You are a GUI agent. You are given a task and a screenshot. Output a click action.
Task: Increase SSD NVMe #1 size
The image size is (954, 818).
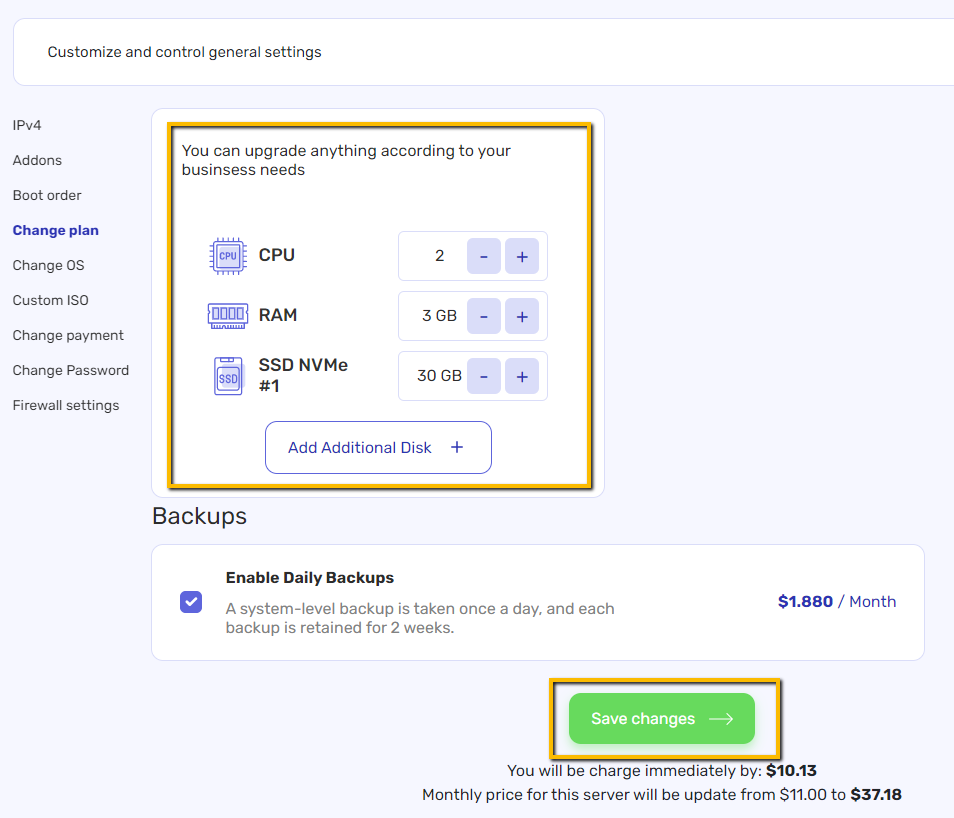click(522, 376)
